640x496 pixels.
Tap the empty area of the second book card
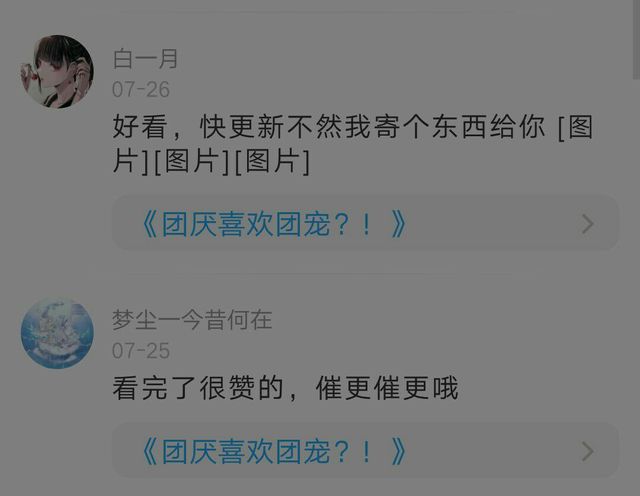[490, 450]
